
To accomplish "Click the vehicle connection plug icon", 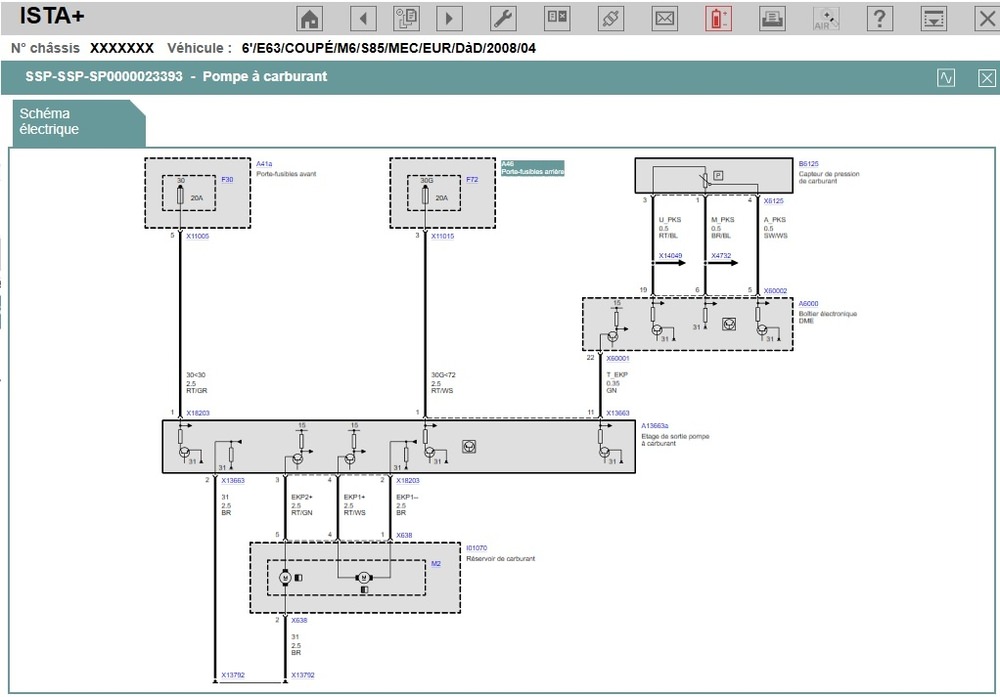I will click(x=610, y=18).
